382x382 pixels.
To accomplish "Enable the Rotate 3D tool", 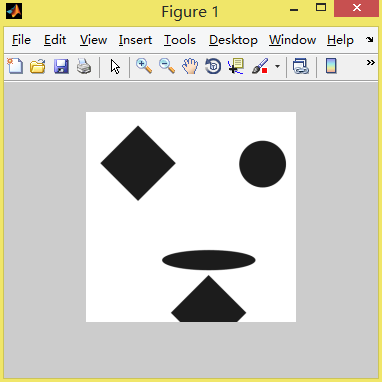I will pyautogui.click(x=213, y=66).
